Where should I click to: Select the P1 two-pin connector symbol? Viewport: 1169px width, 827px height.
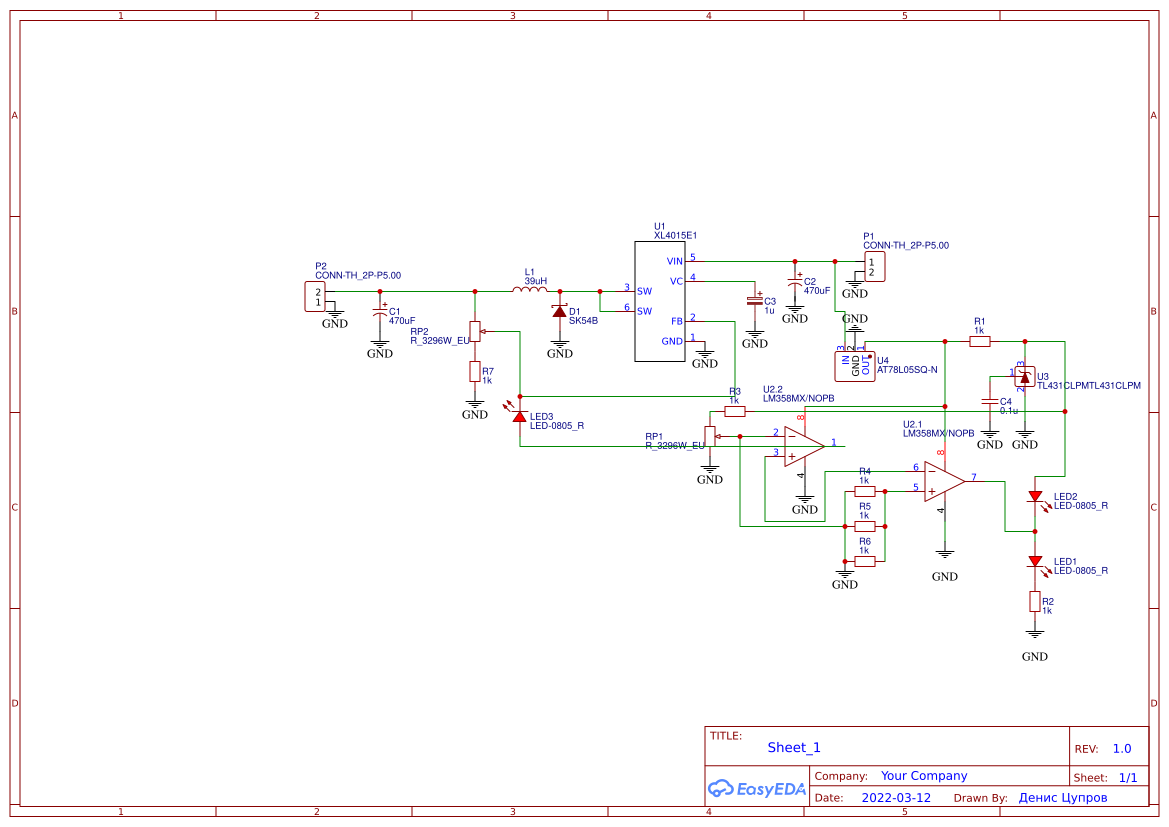(875, 267)
